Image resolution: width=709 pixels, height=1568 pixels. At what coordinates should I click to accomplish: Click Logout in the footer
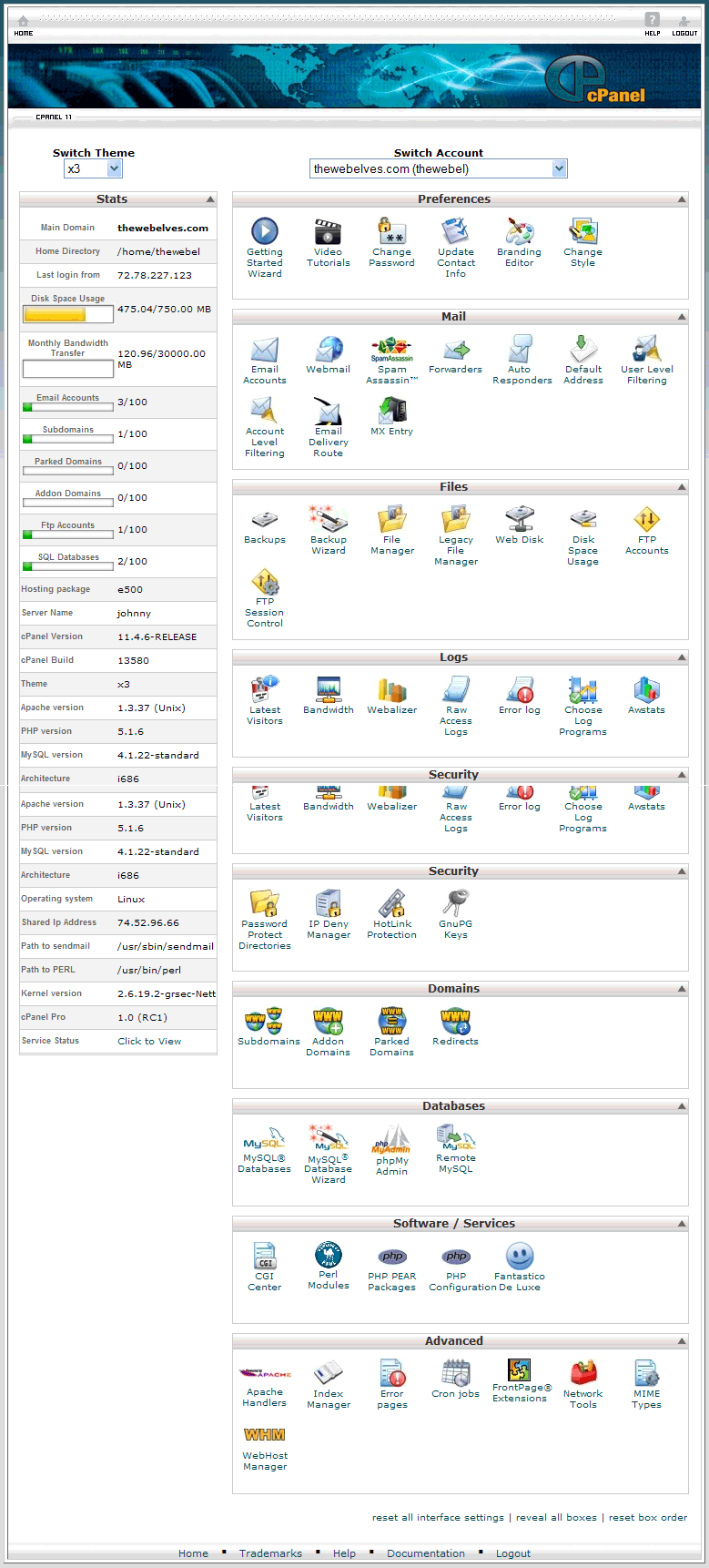pyautogui.click(x=513, y=1553)
